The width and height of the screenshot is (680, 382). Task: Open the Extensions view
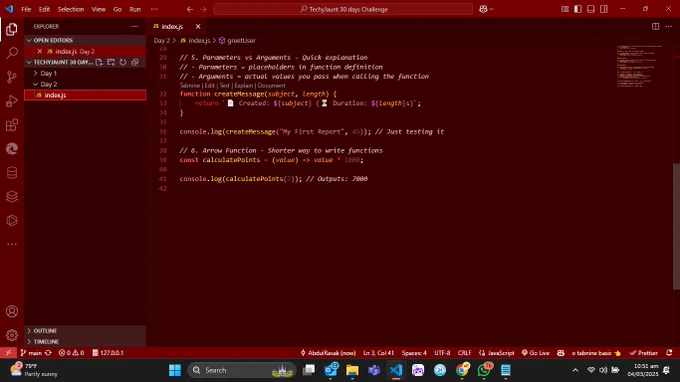[12, 125]
